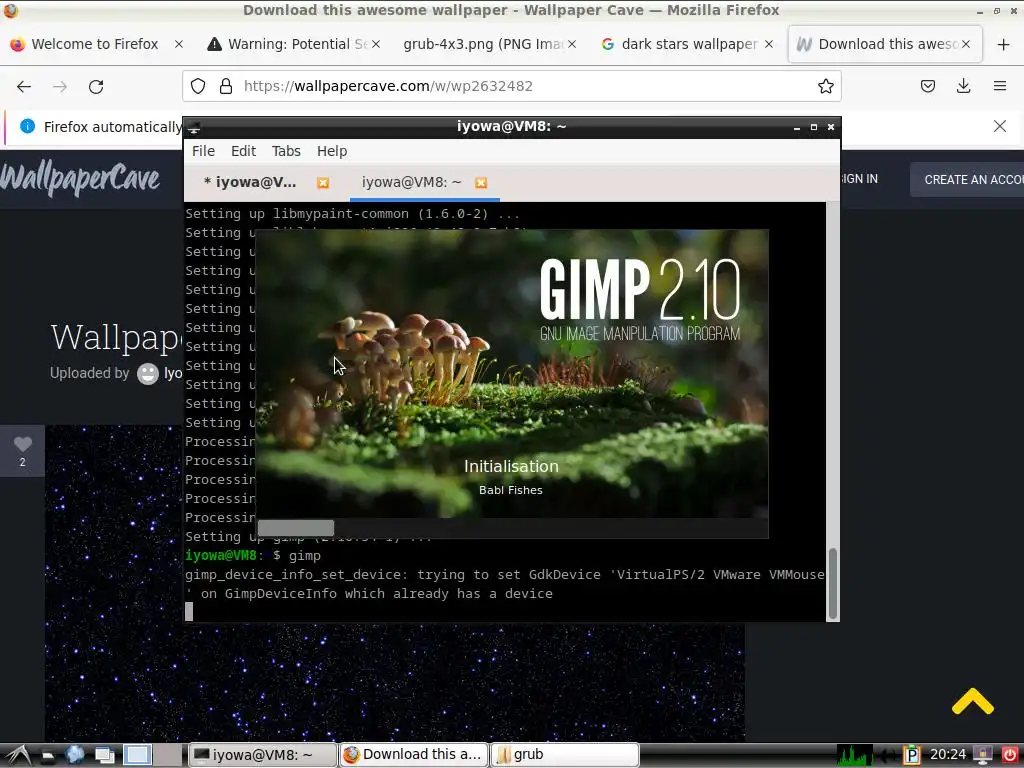Activate grub folder taskbar button

click(x=565, y=755)
